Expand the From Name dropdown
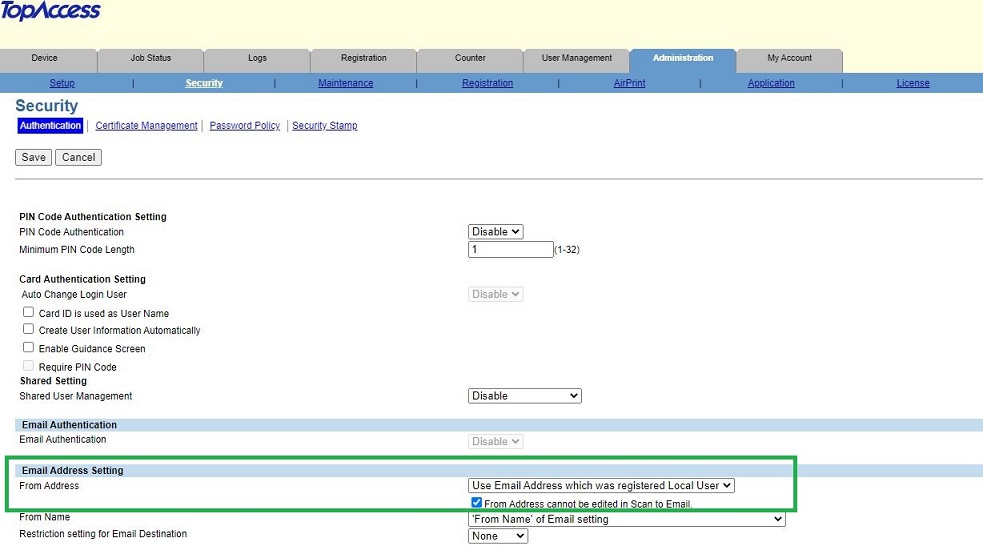The height and width of the screenshot is (558, 983). pyautogui.click(x=626, y=519)
